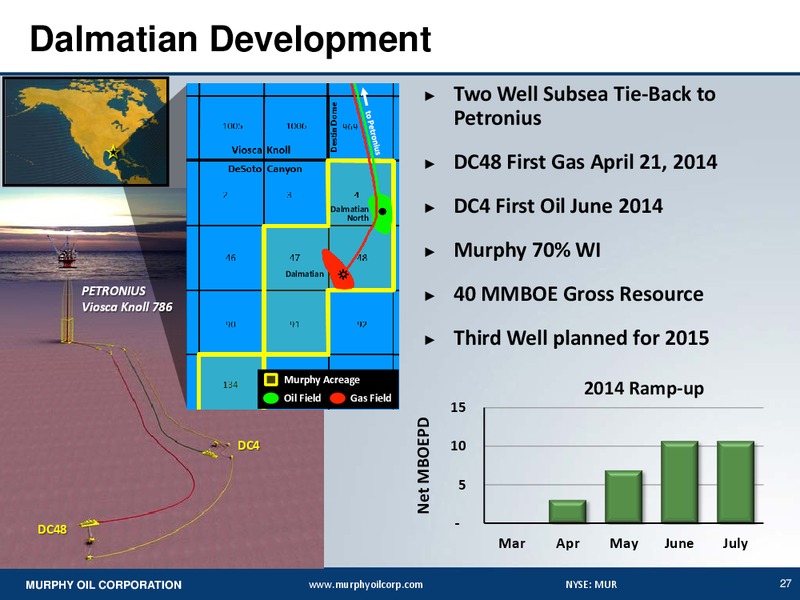800x600 pixels.
Task: Click the Dalmatian Development slide title
Action: tap(231, 39)
